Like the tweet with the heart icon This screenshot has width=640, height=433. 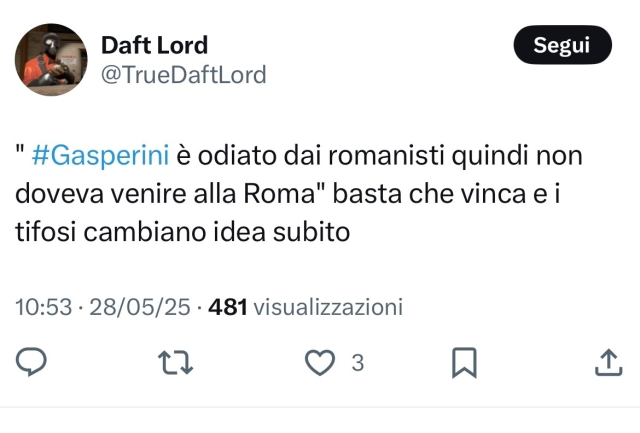[x=319, y=364]
